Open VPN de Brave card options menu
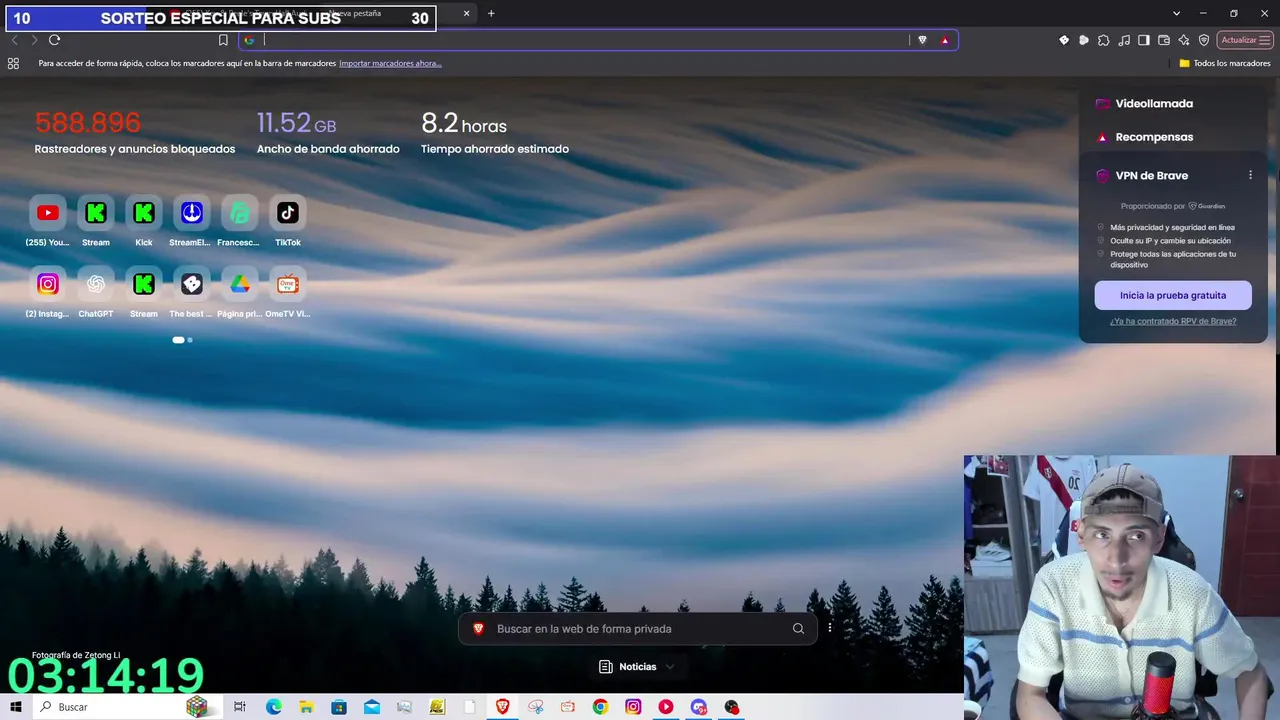This screenshot has height=720, width=1280. (1250, 175)
